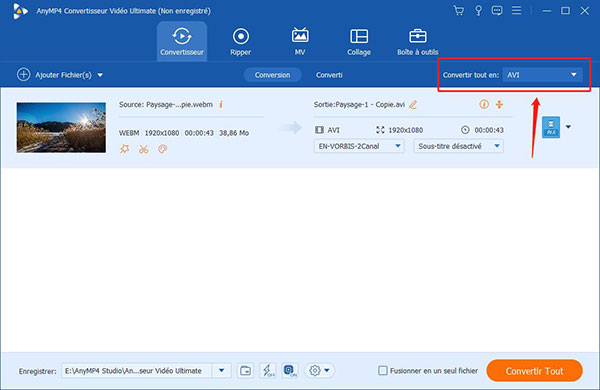Check Fusionner en un seul fichier
The width and height of the screenshot is (600, 390).
tap(382, 370)
